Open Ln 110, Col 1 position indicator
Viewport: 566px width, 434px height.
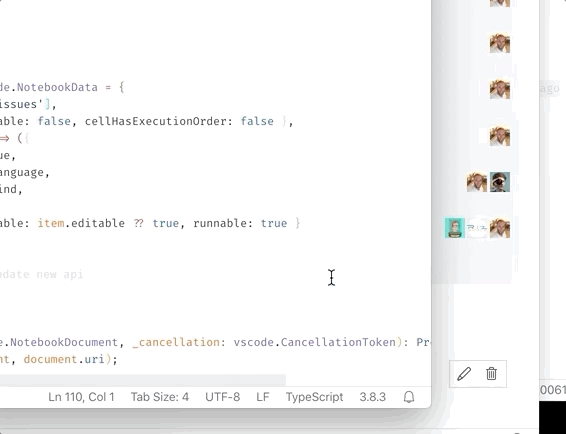tap(81, 397)
